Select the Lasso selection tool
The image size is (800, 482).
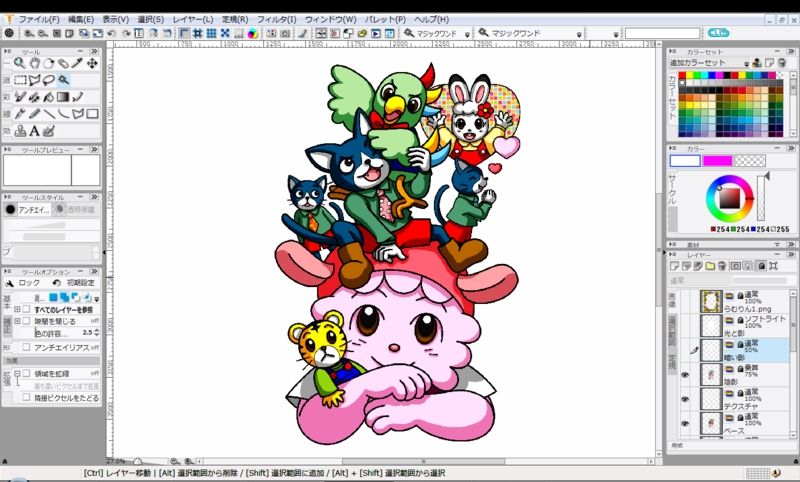(48, 80)
